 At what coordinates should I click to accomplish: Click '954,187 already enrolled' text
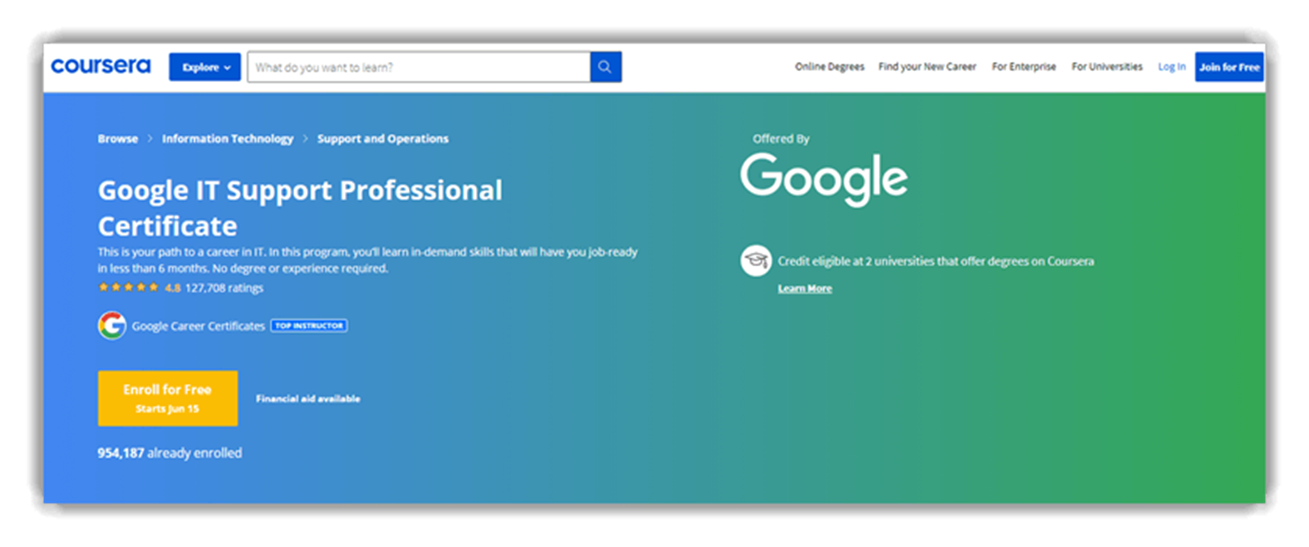tap(169, 453)
